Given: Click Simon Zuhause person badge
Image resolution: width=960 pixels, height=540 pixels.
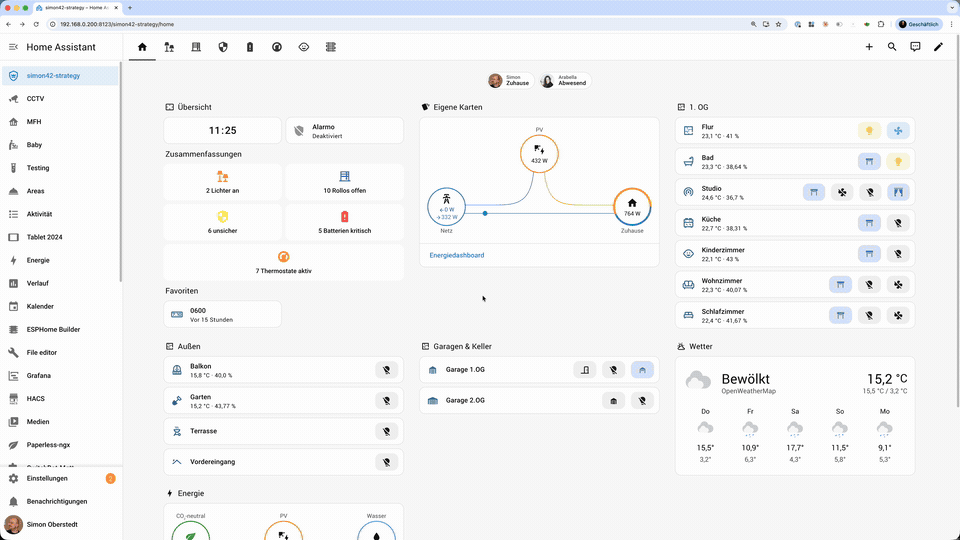Looking at the screenshot, I should (x=509, y=81).
